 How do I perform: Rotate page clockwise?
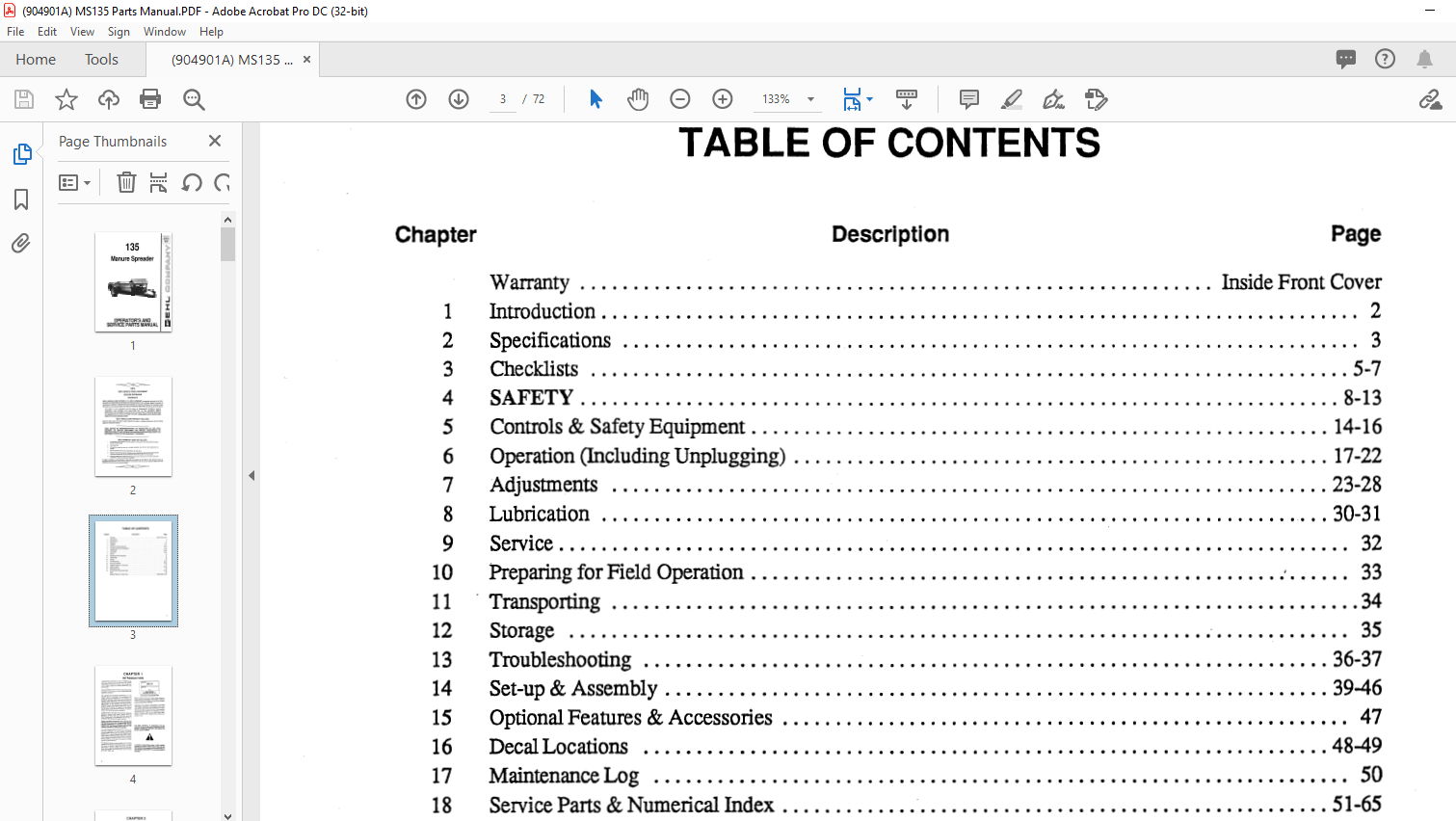coord(223,182)
